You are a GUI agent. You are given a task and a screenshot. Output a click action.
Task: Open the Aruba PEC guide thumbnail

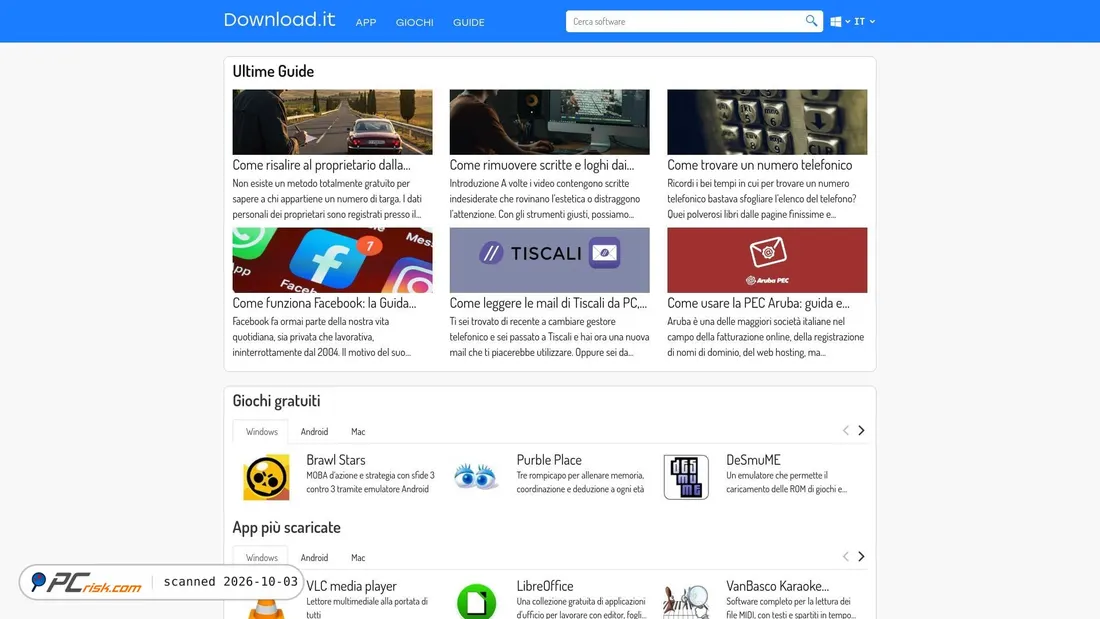coord(767,260)
